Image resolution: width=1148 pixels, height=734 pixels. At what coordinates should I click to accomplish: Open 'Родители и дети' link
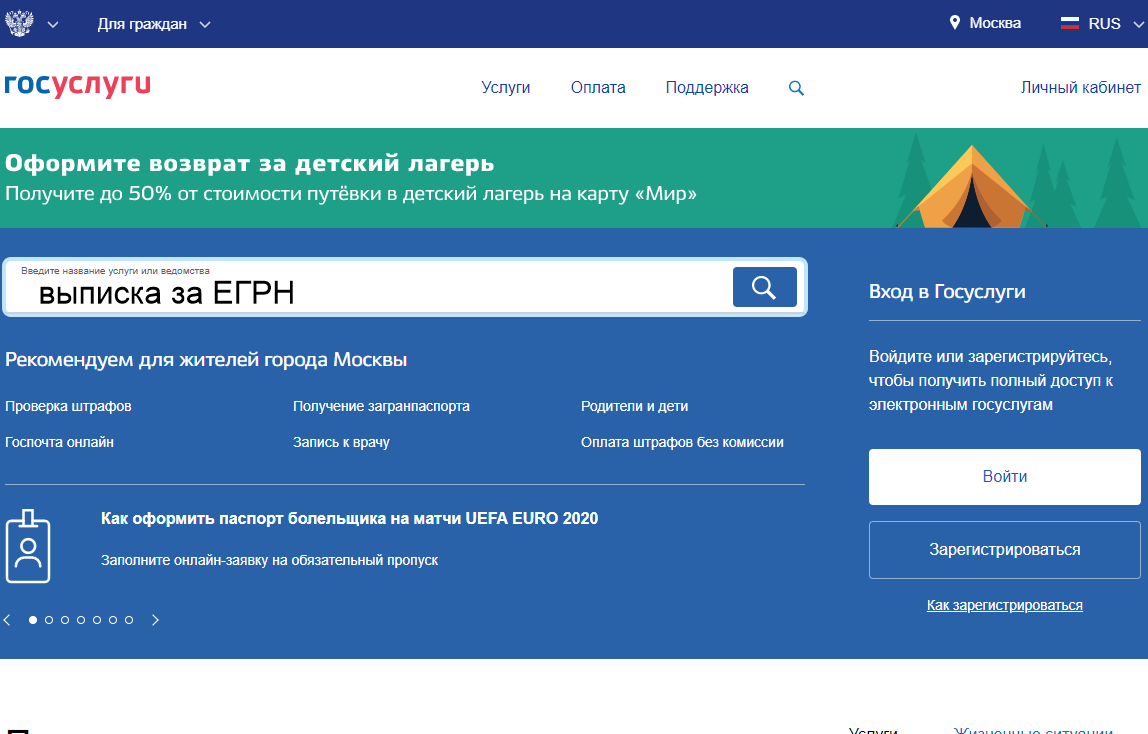635,406
